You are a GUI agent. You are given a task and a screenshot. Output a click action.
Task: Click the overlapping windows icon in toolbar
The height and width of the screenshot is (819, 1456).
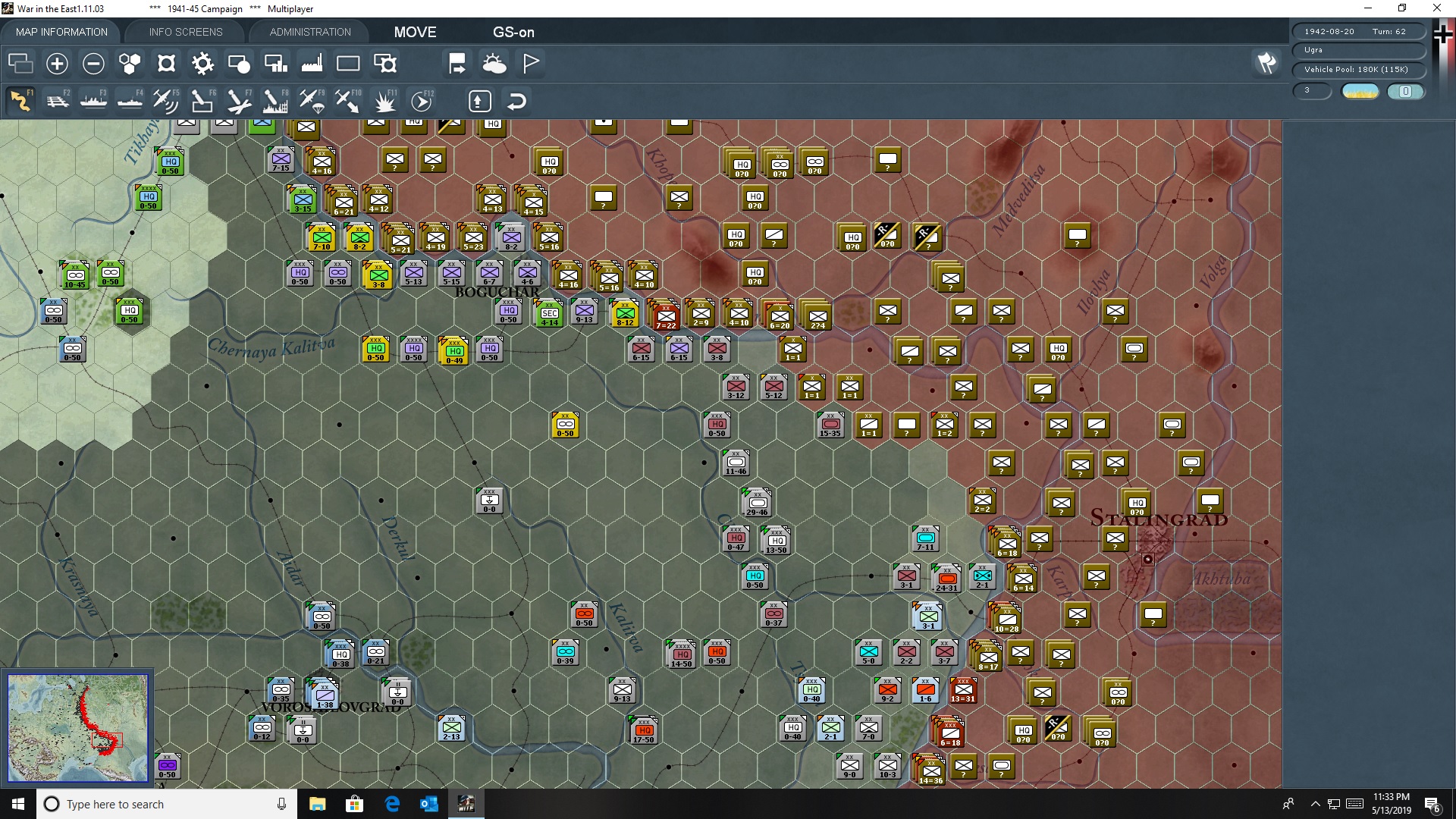(20, 63)
